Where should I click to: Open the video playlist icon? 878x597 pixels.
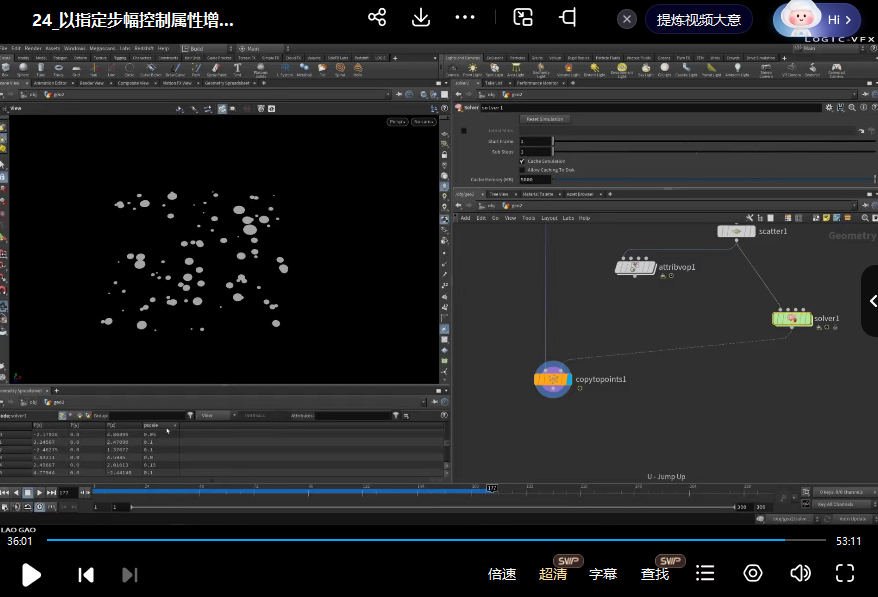(705, 573)
